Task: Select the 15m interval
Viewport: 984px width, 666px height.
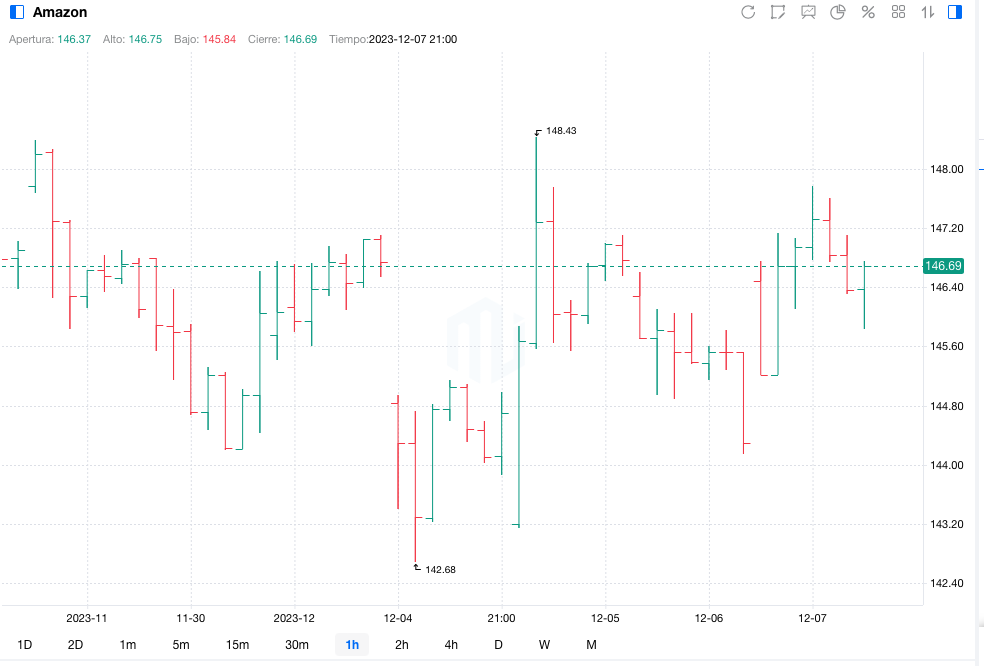Action: click(x=237, y=645)
